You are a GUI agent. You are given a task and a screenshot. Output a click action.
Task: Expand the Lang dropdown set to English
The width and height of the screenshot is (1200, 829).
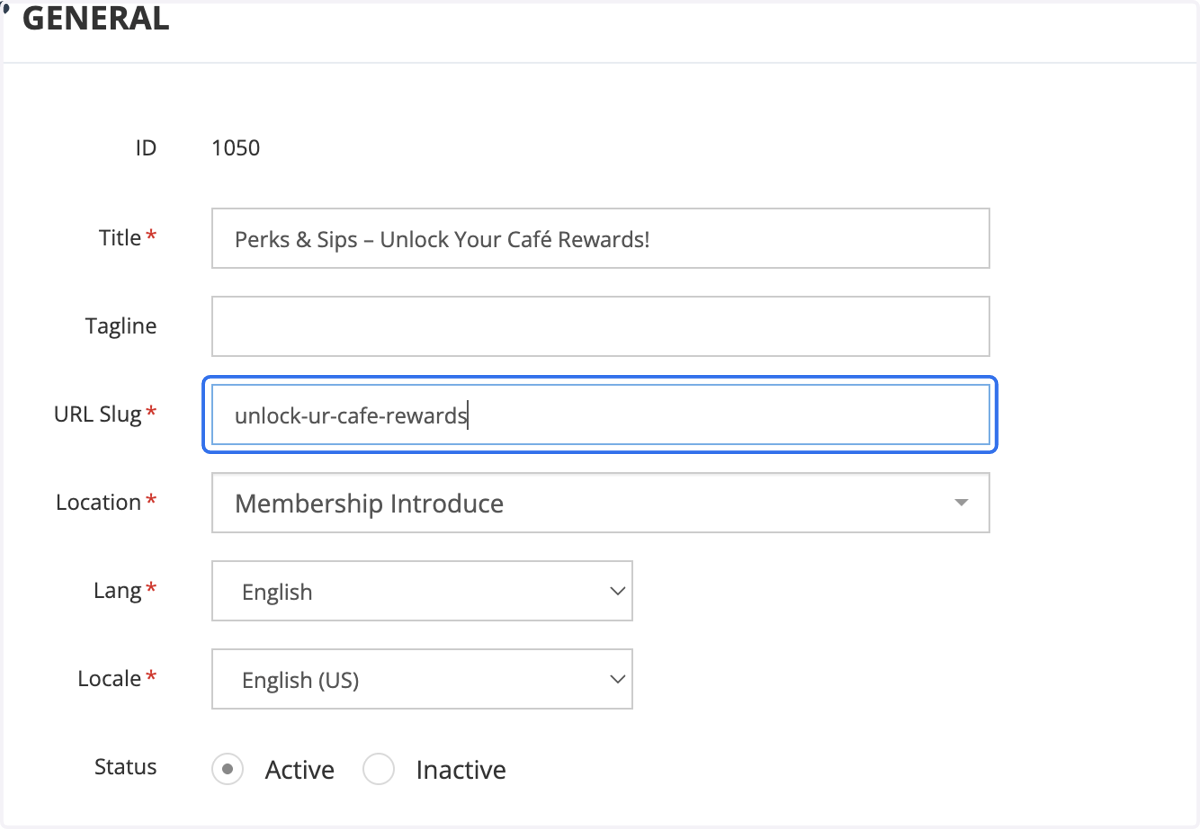pyautogui.click(x=422, y=591)
